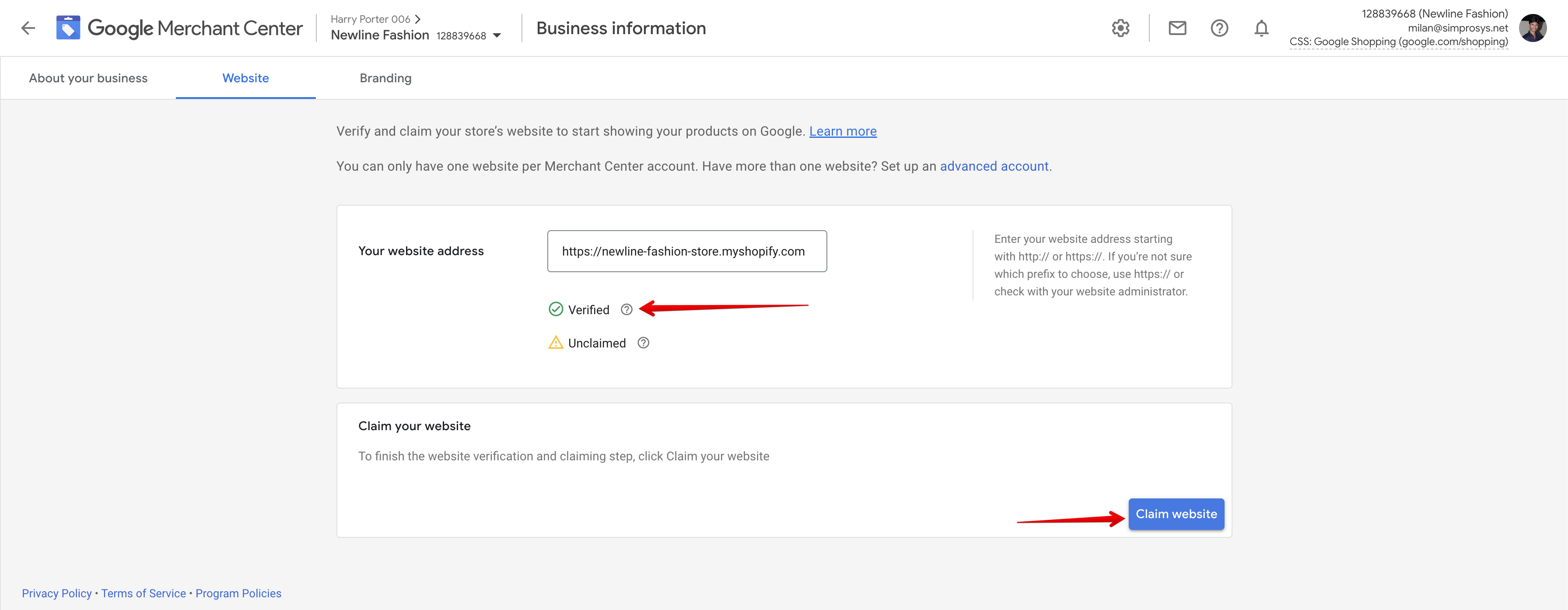Viewport: 1568px width, 610px height.
Task: Click the Google Merchant Center logo
Action: click(179, 28)
